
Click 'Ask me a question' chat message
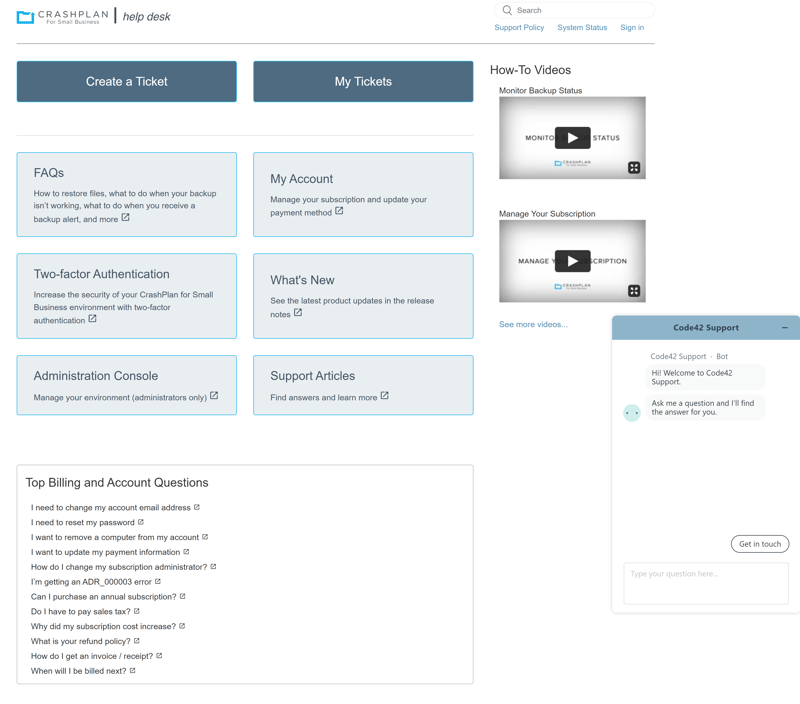click(x=703, y=408)
